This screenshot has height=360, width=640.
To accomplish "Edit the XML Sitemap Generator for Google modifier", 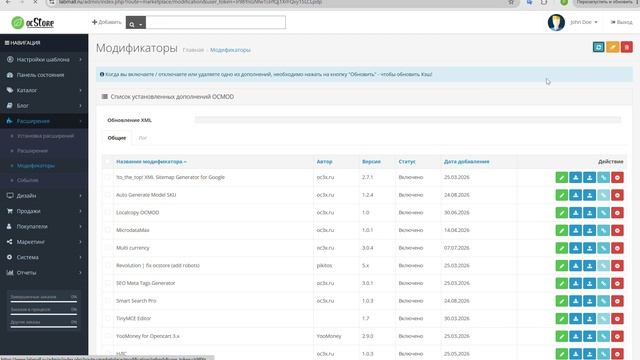I will pyautogui.click(x=562, y=177).
